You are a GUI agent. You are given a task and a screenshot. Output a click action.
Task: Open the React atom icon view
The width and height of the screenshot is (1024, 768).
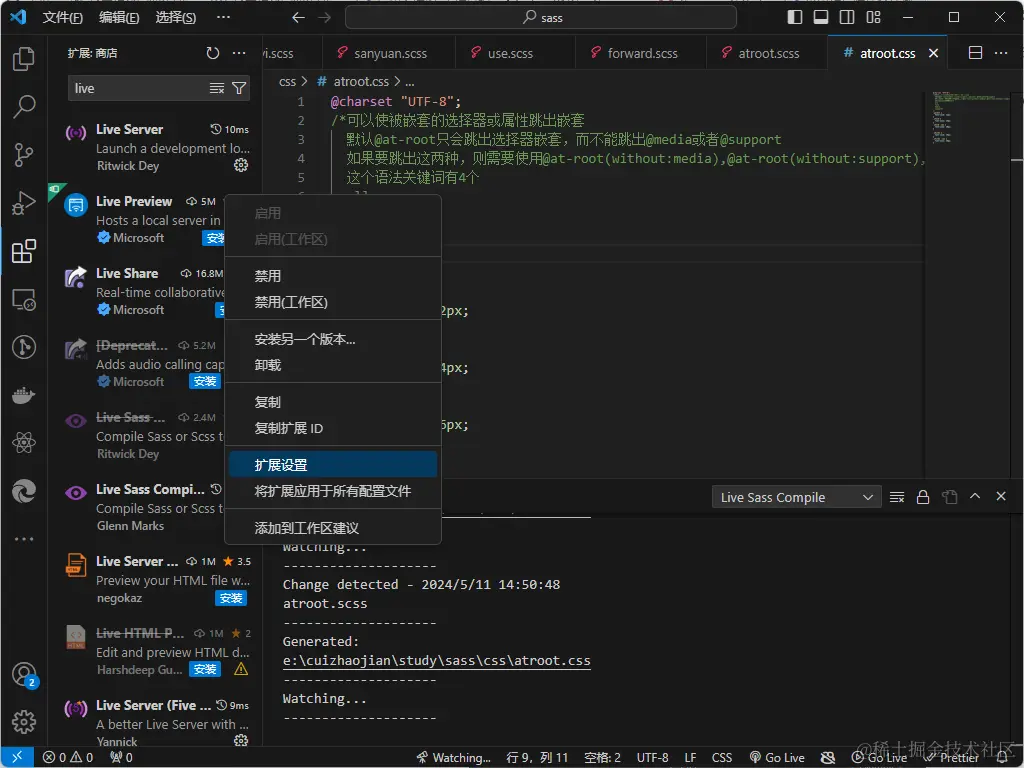24,443
